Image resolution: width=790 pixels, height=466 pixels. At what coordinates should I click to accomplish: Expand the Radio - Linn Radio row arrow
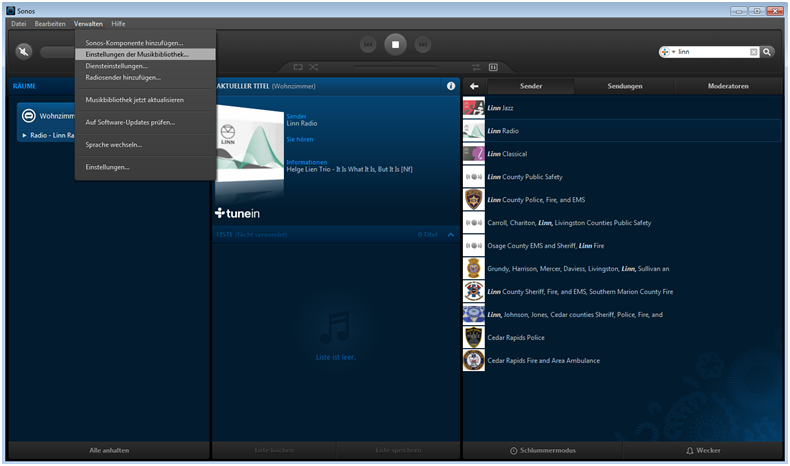[24, 136]
